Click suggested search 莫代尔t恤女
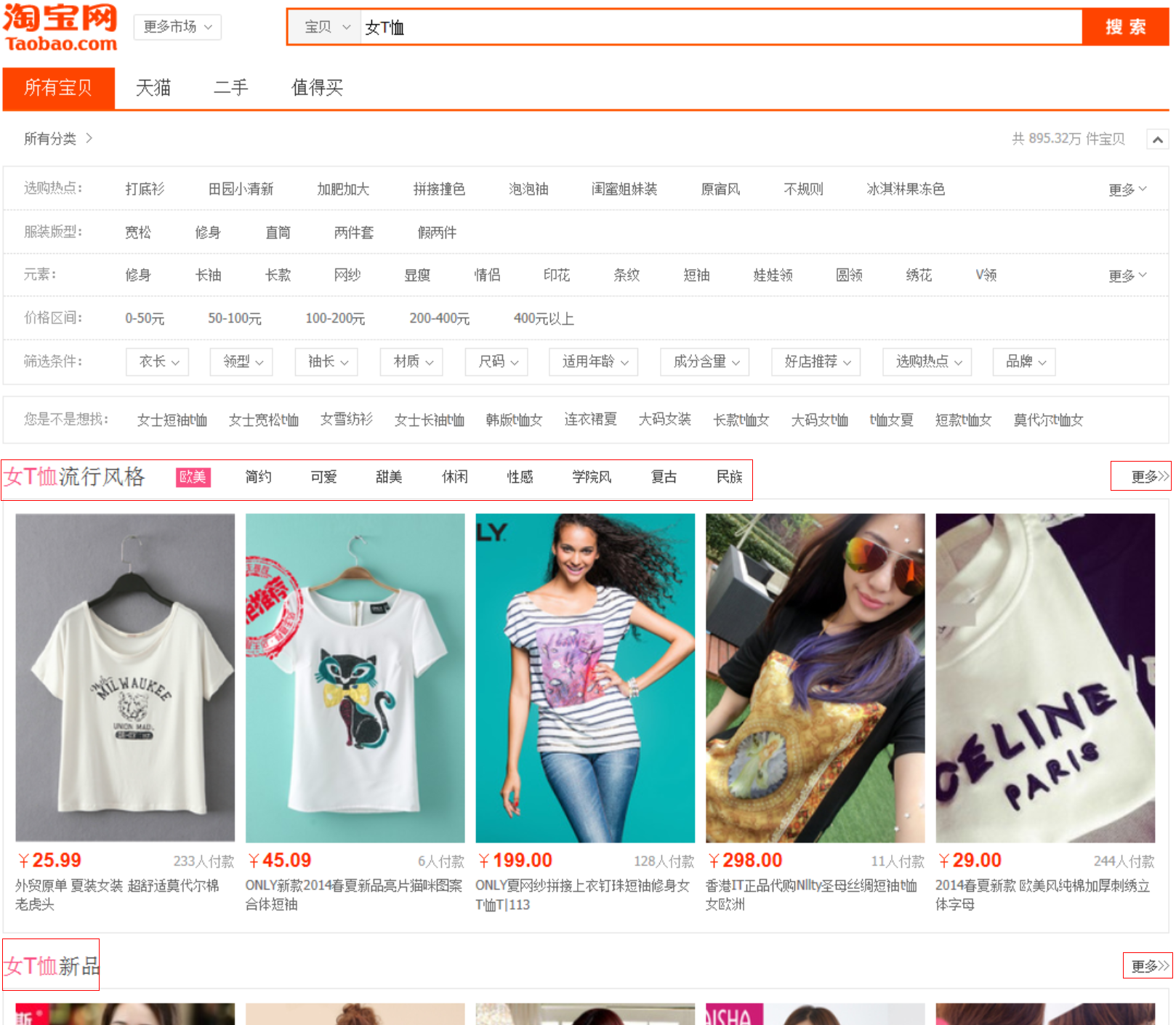 coord(1048,419)
